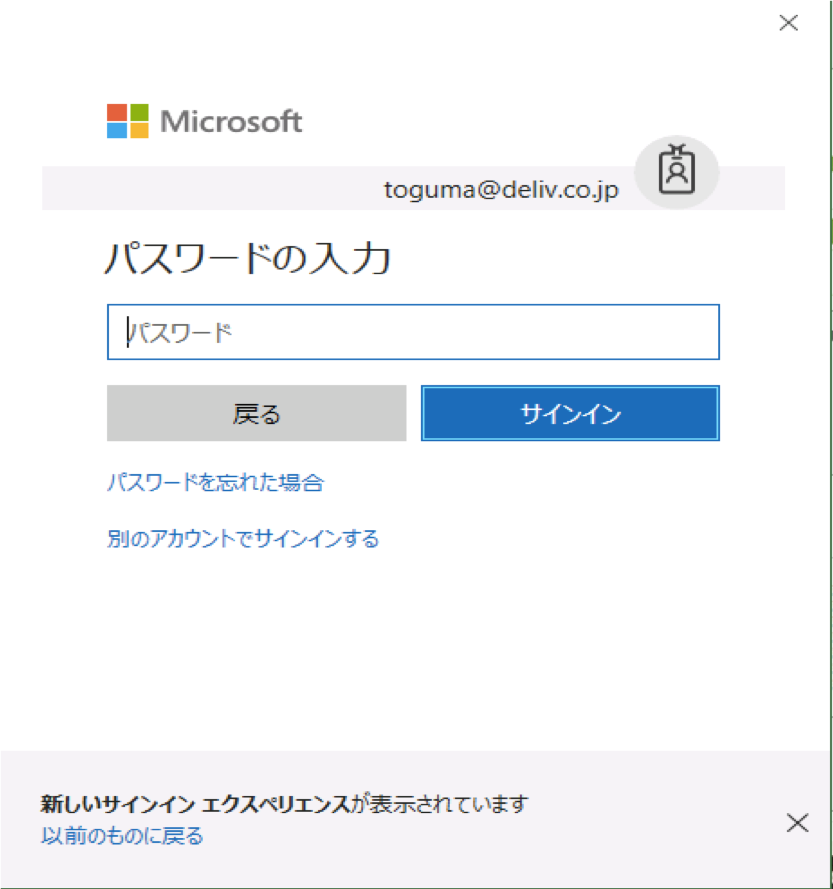Image resolution: width=833 pixels, height=889 pixels.
Task: Click the account badge icon next to the email
Action: pyautogui.click(x=677, y=172)
